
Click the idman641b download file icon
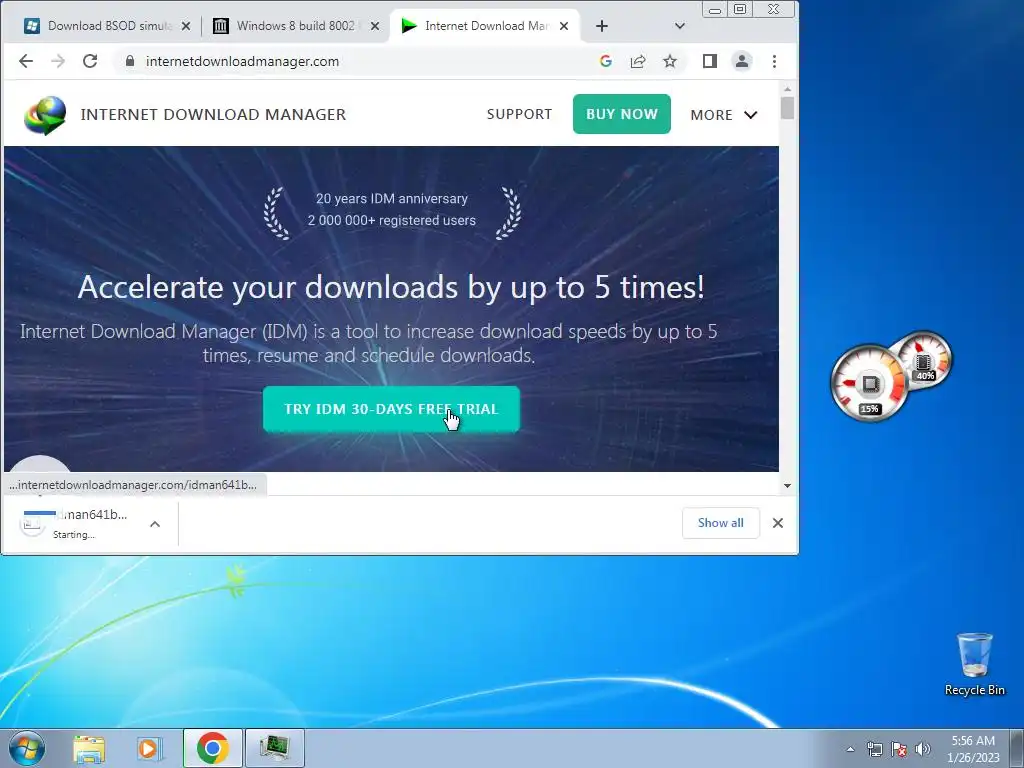[x=34, y=523]
